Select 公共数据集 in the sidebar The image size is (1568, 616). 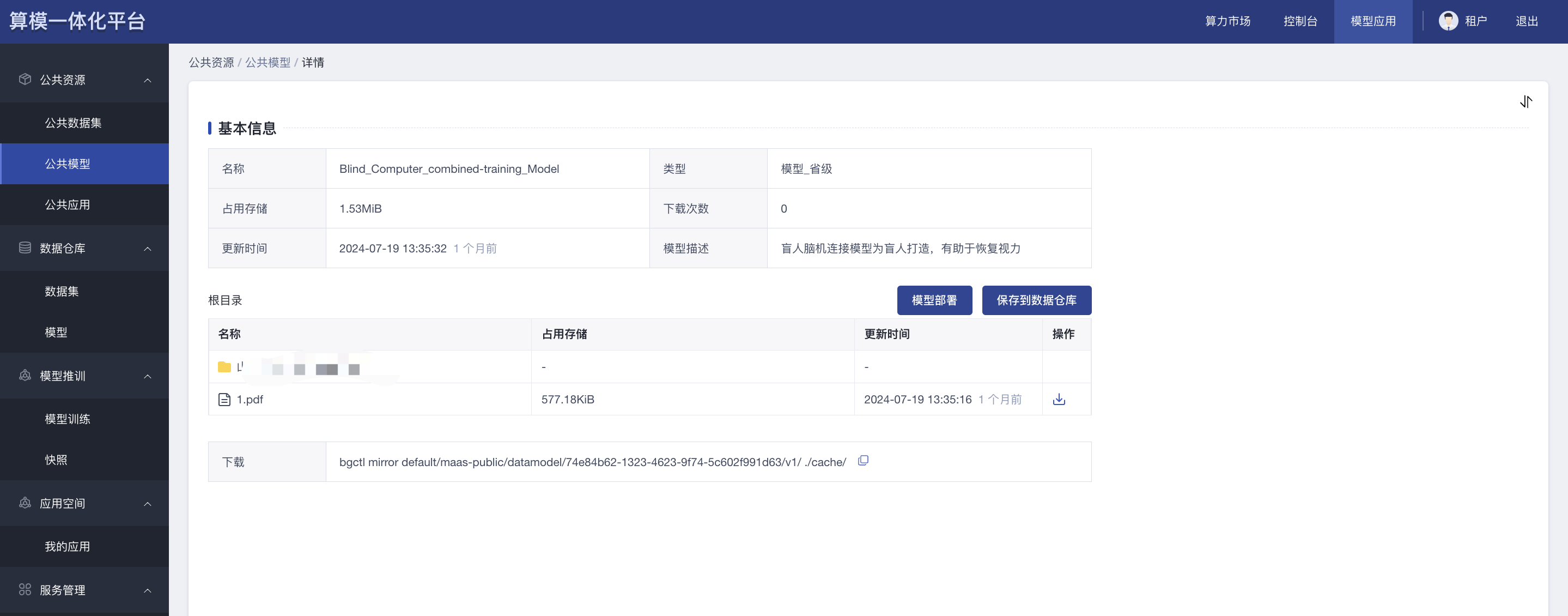[73, 123]
